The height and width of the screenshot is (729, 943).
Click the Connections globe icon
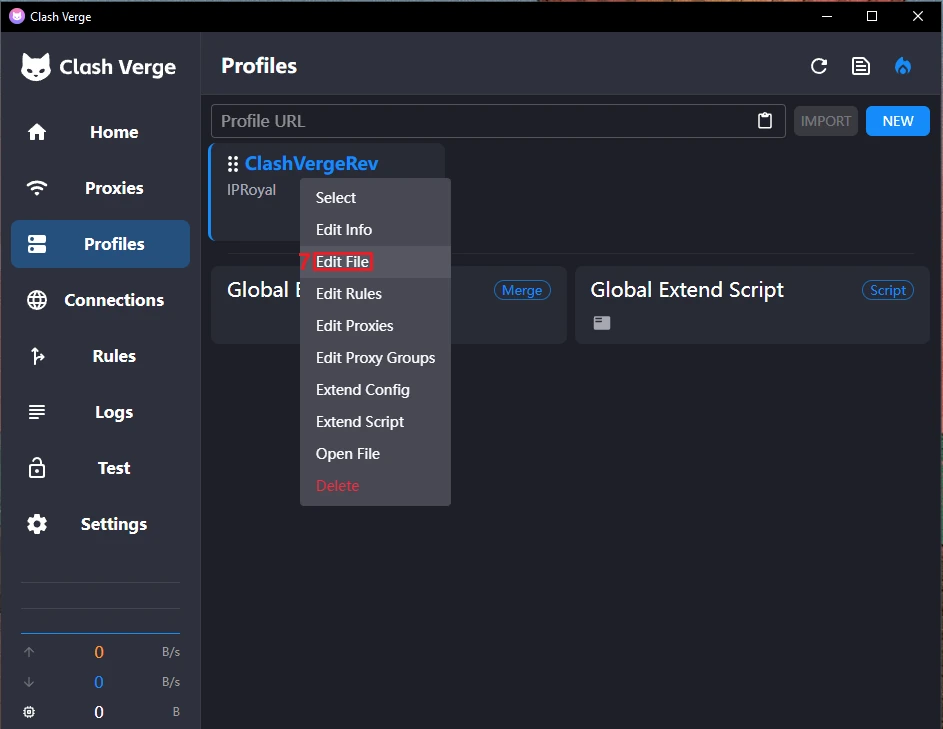pyautogui.click(x=37, y=300)
